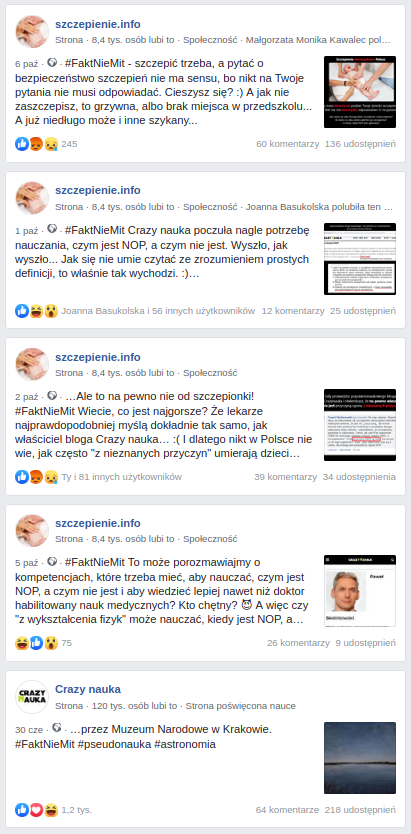
Task: Open the first post's vaccination image thumbnail
Action: [360, 92]
